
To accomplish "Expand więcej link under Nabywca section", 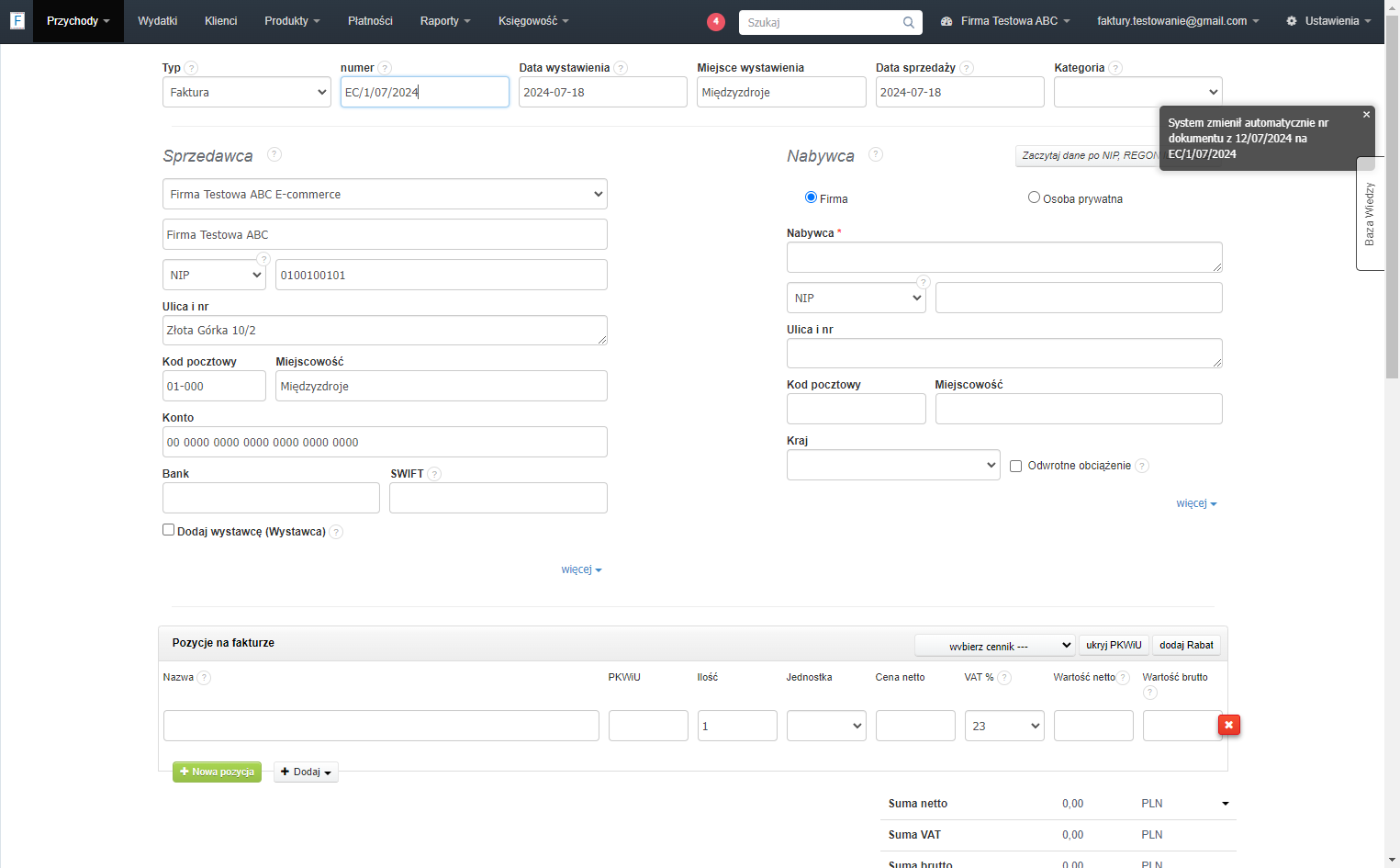I will [x=1196, y=503].
